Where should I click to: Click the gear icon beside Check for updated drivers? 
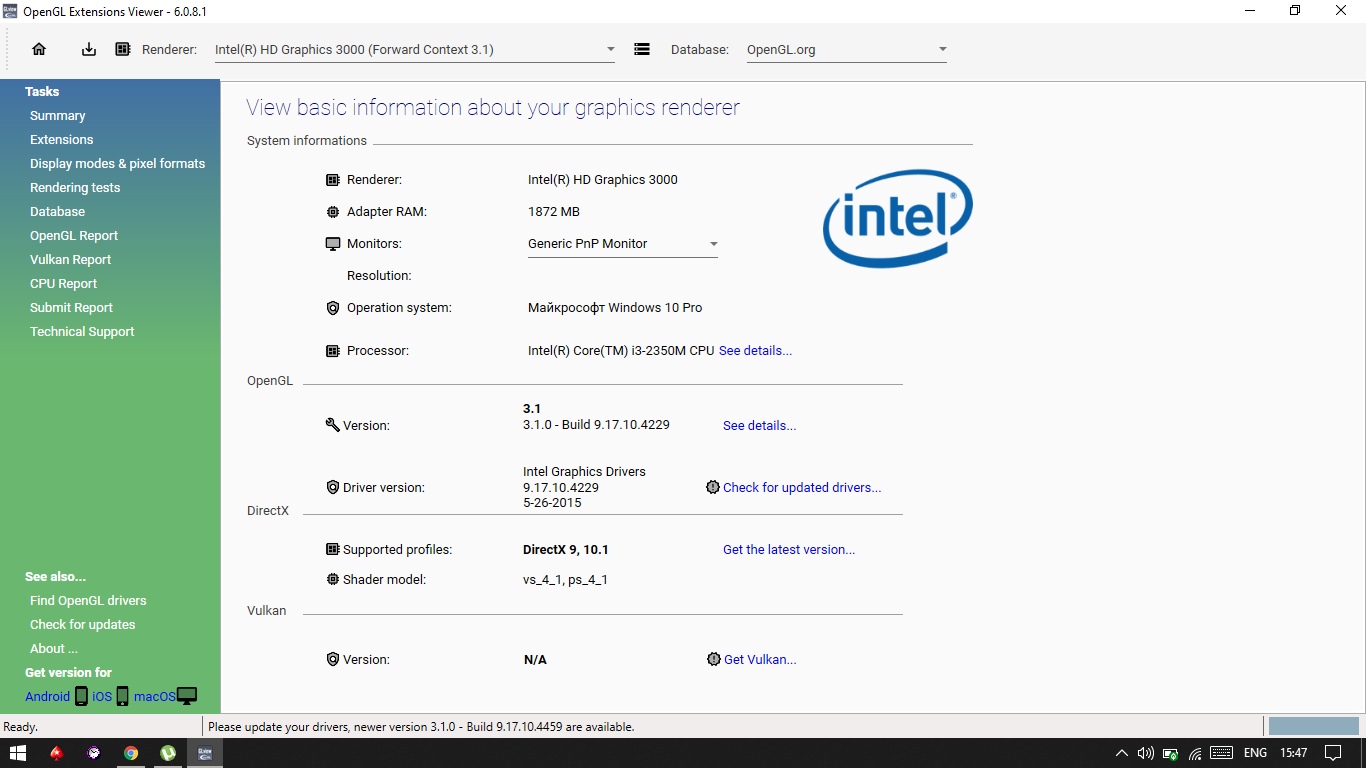click(713, 488)
